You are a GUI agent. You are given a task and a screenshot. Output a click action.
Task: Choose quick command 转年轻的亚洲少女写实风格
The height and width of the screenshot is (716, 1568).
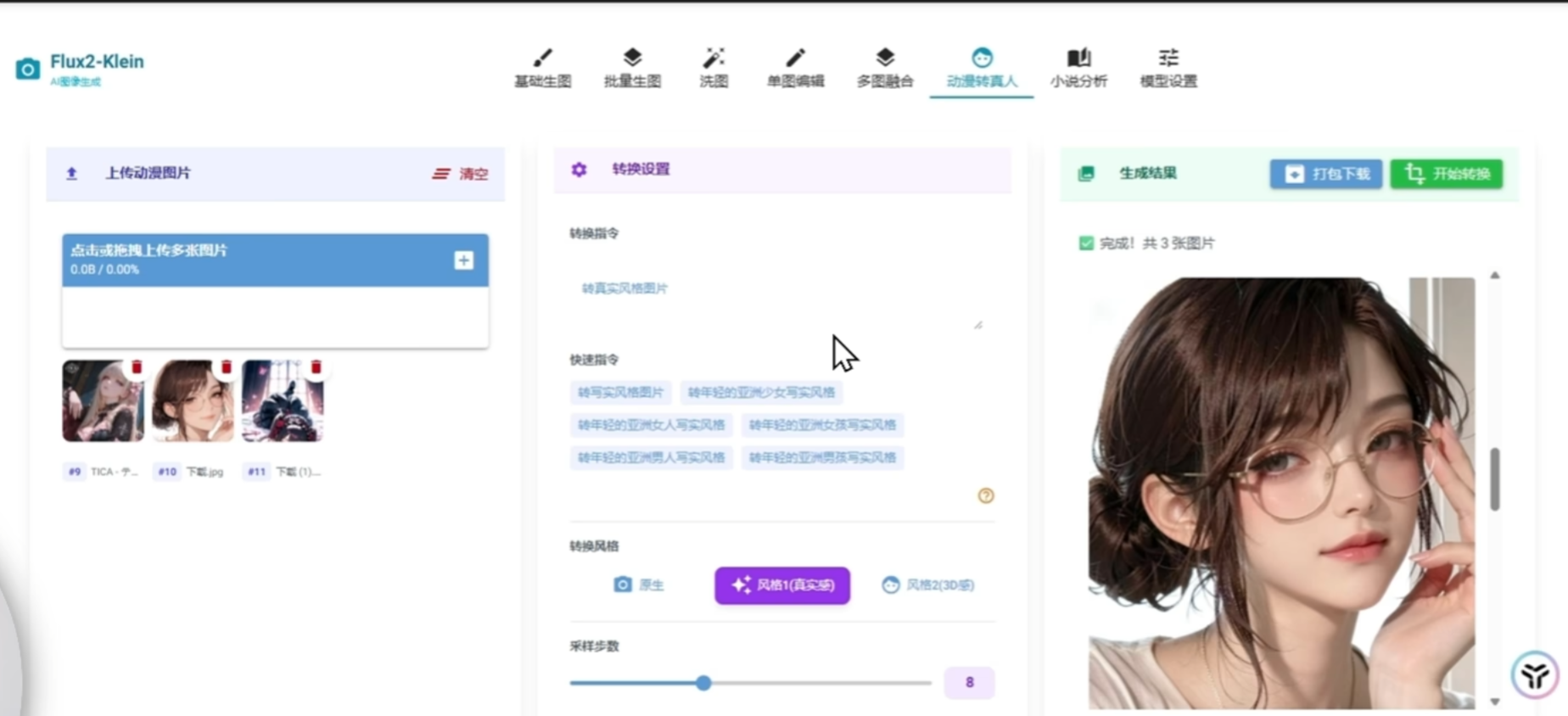coord(761,392)
